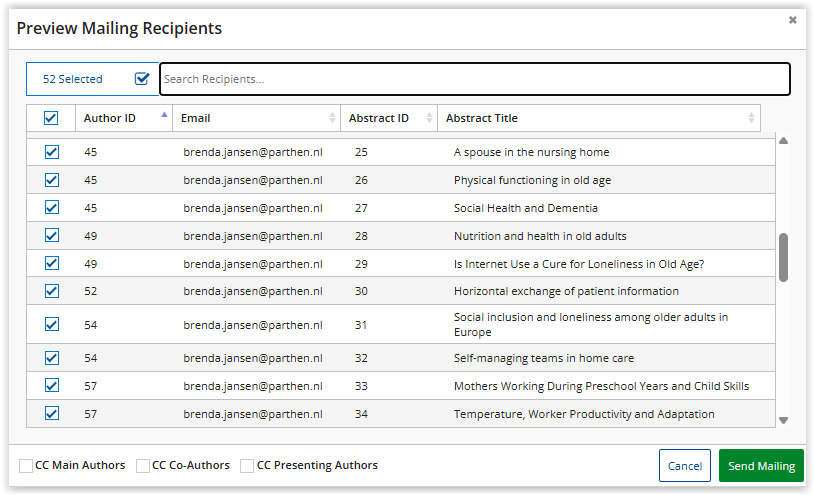Screen dimensions: 814x495
Task: Enable CC Main Authors
Action: [x=26, y=466]
